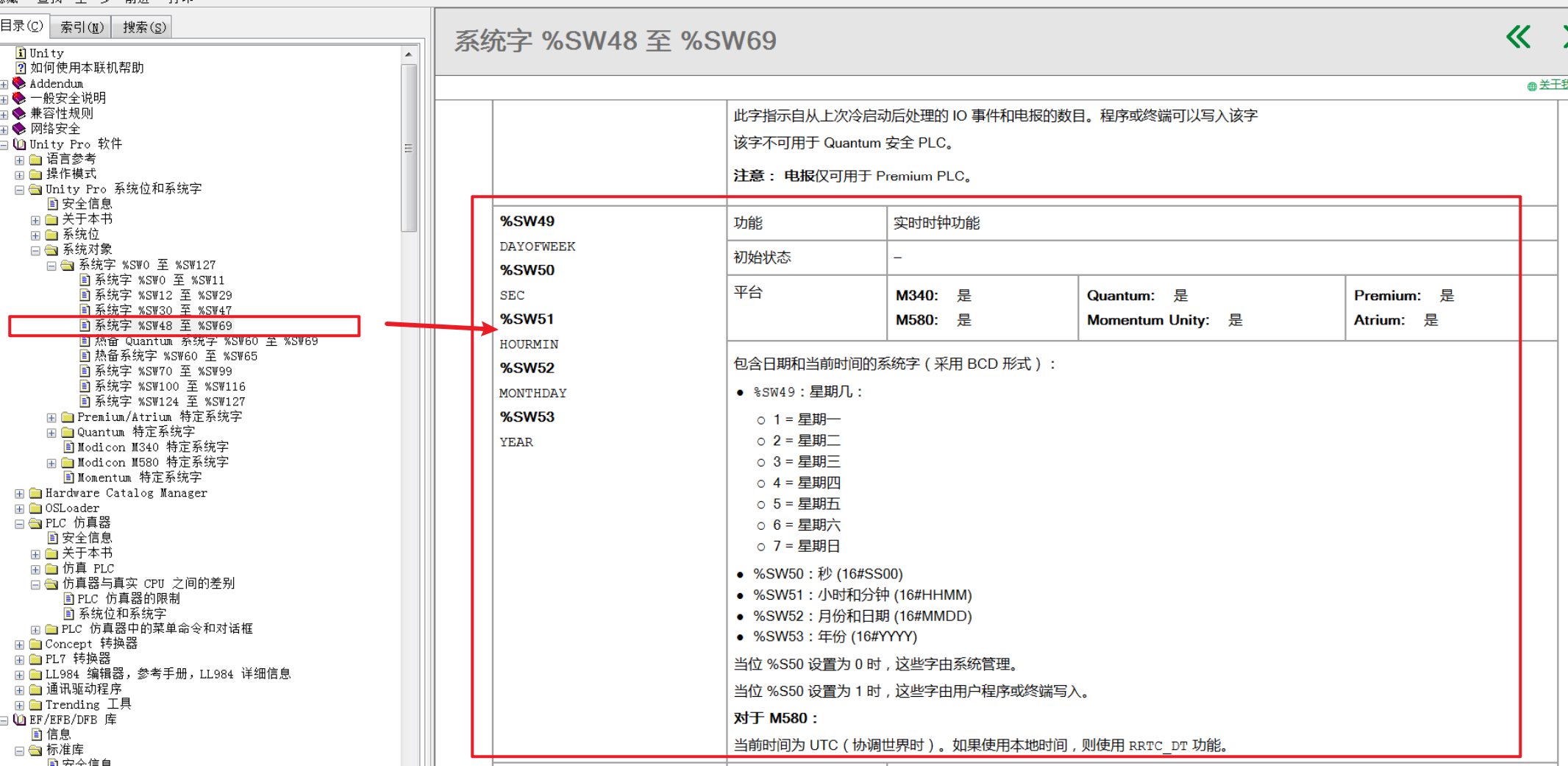Viewport: 1568px width, 766px height.
Task: Switch to the 搜索(S) tab
Action: (143, 27)
